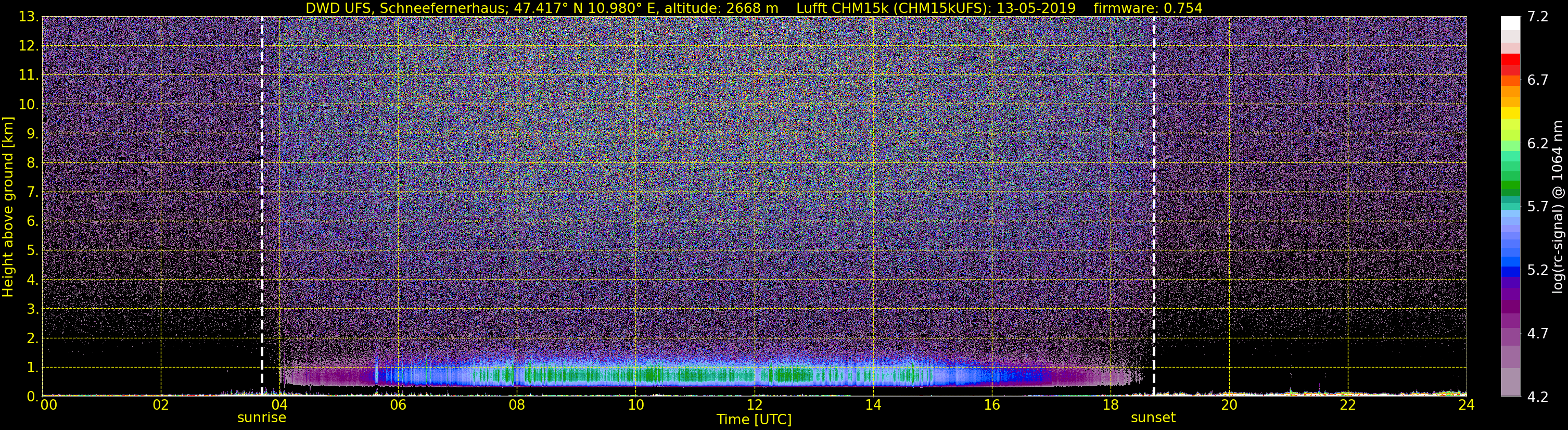Screen dimensions: 1568x430
Task: Click the colorbar value label '4.2'
Action: pyautogui.click(x=1538, y=397)
